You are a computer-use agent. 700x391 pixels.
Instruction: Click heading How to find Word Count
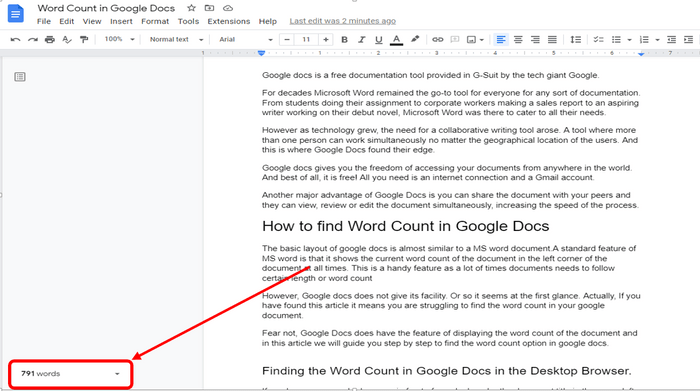[x=405, y=226]
